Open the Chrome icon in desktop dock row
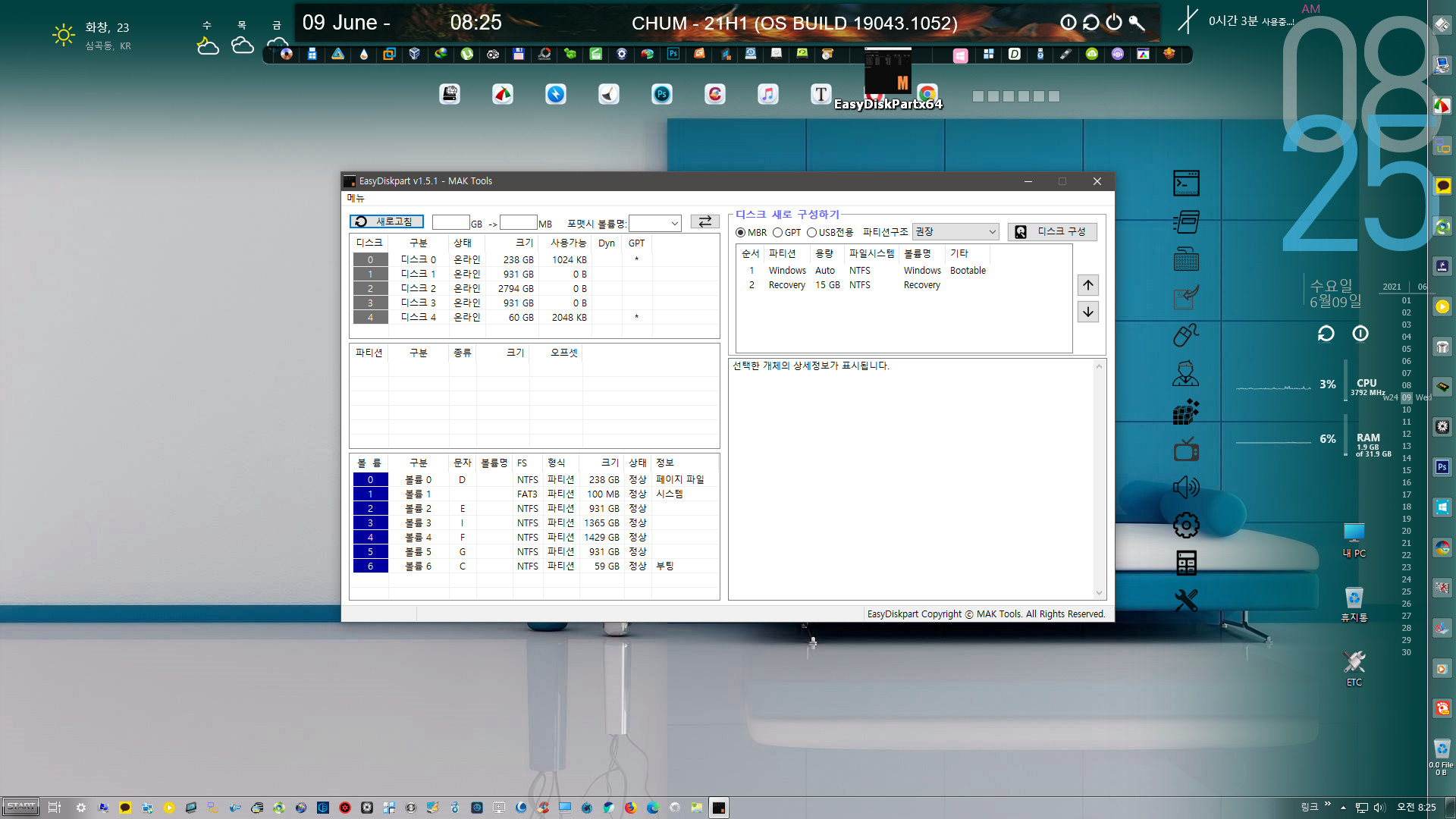 point(927,94)
